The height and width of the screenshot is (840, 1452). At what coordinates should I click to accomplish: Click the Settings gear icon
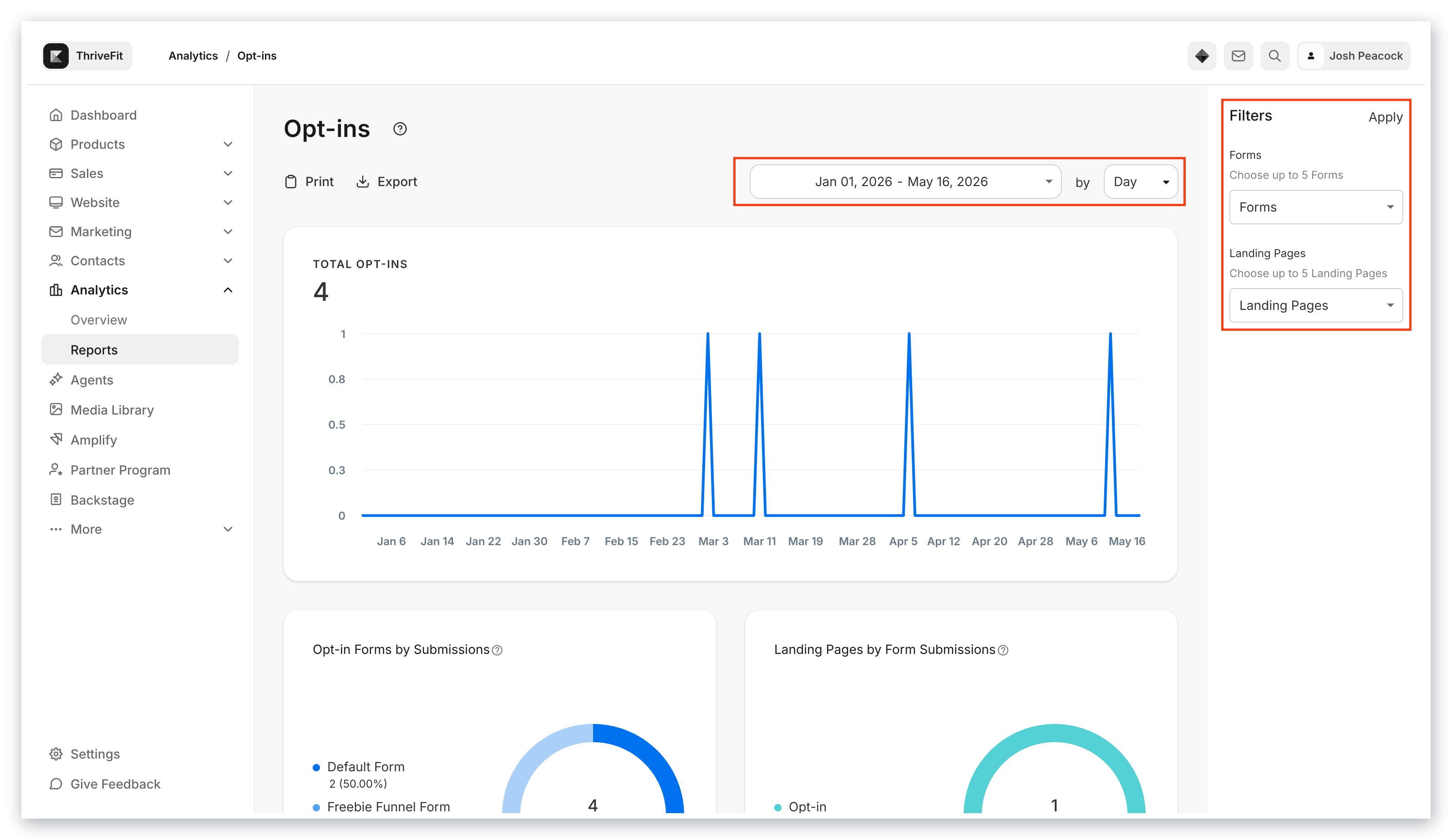pos(56,754)
